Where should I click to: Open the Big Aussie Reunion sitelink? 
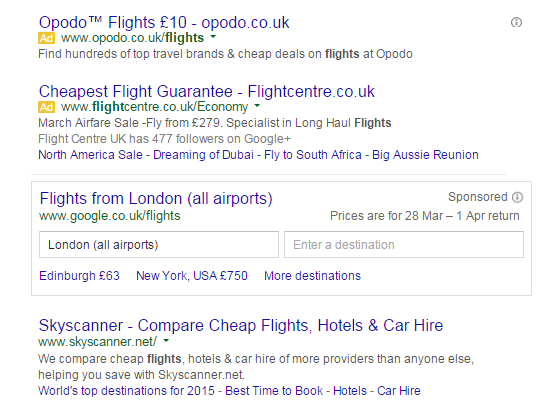[x=425, y=155]
